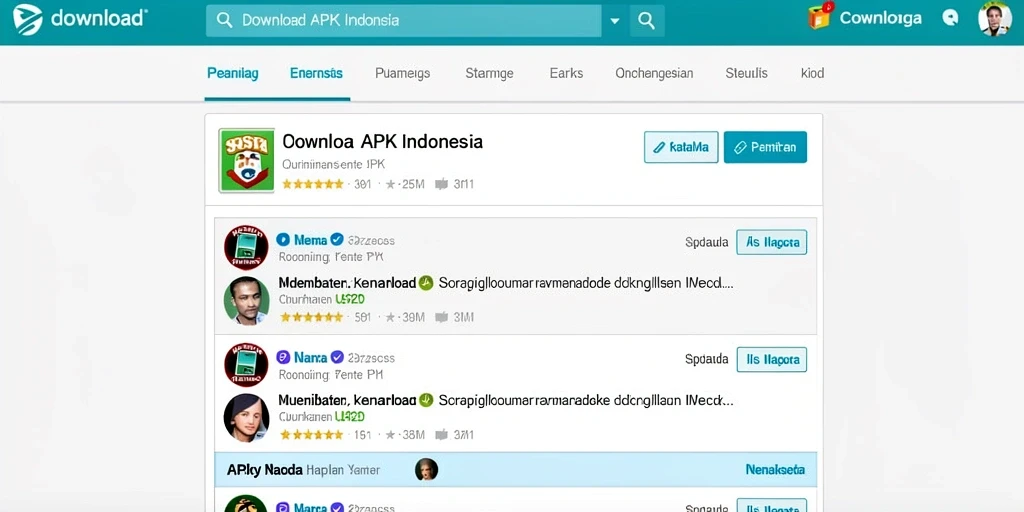Click Roooniing Fente PK under Mema
1024x512 pixels.
click(330, 257)
